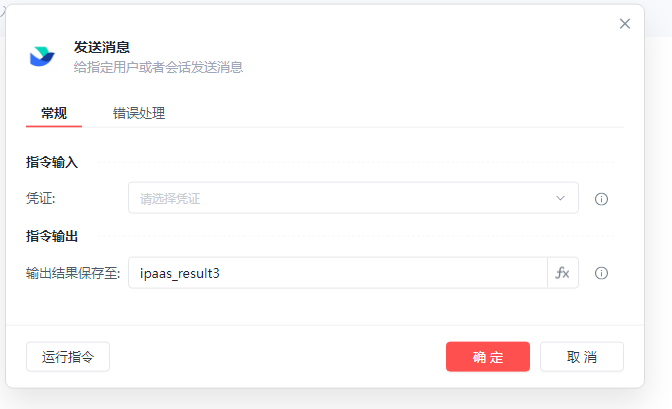Click the 输出结果保存至: field label

tap(73, 273)
